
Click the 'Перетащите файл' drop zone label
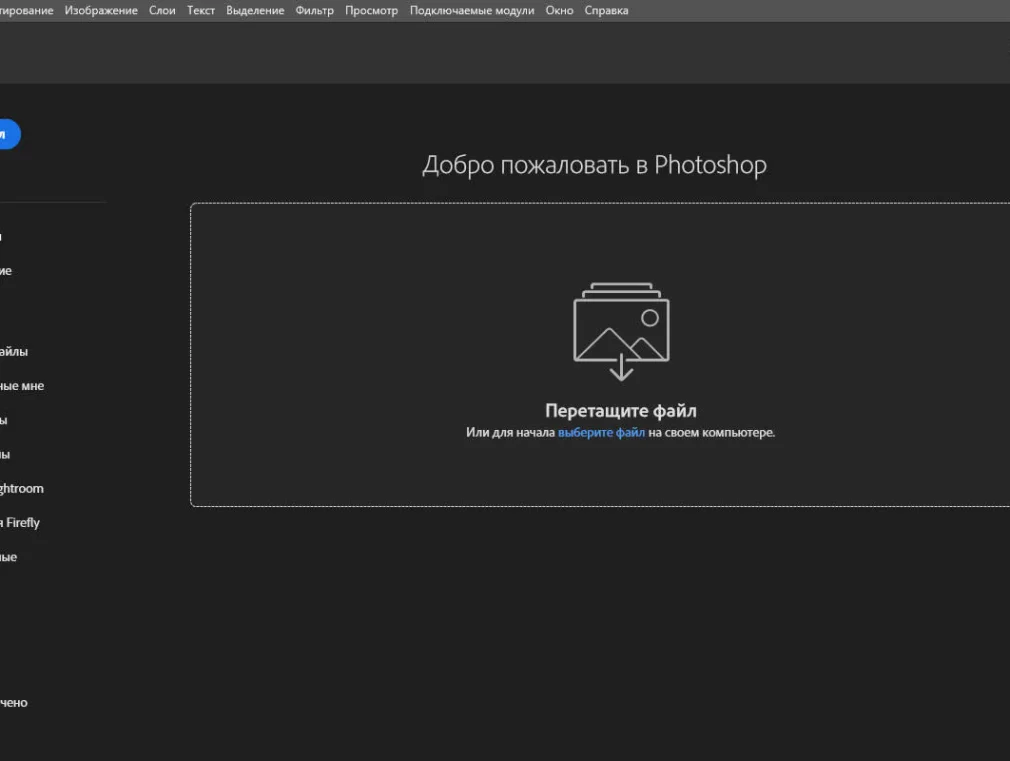pyautogui.click(x=620, y=411)
